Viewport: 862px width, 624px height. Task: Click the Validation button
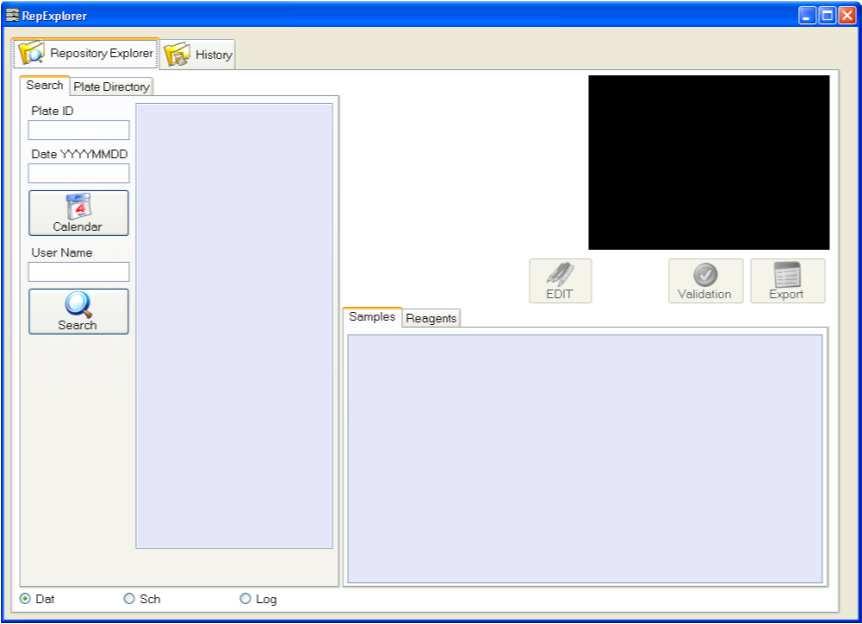coord(705,281)
